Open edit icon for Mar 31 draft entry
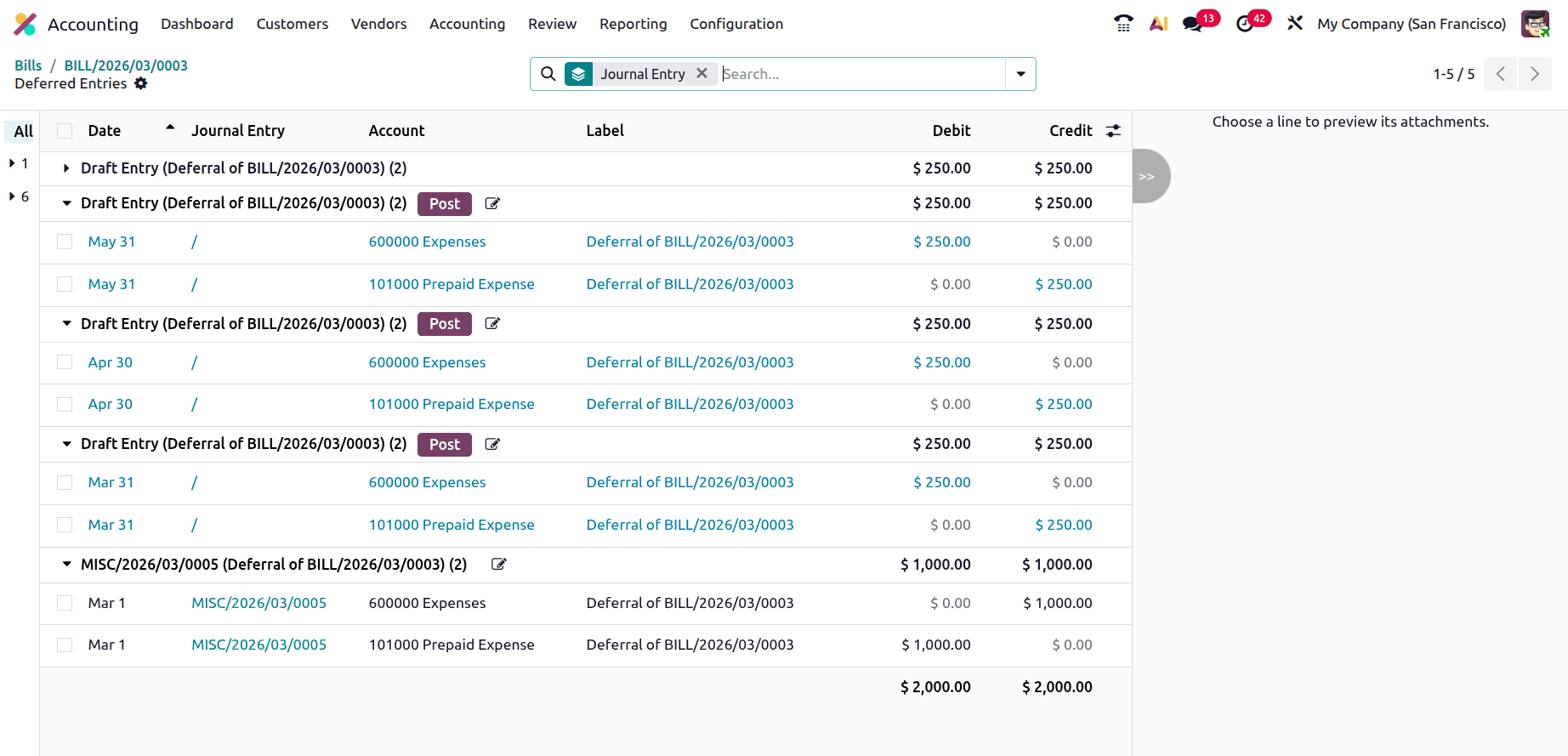 coord(492,445)
